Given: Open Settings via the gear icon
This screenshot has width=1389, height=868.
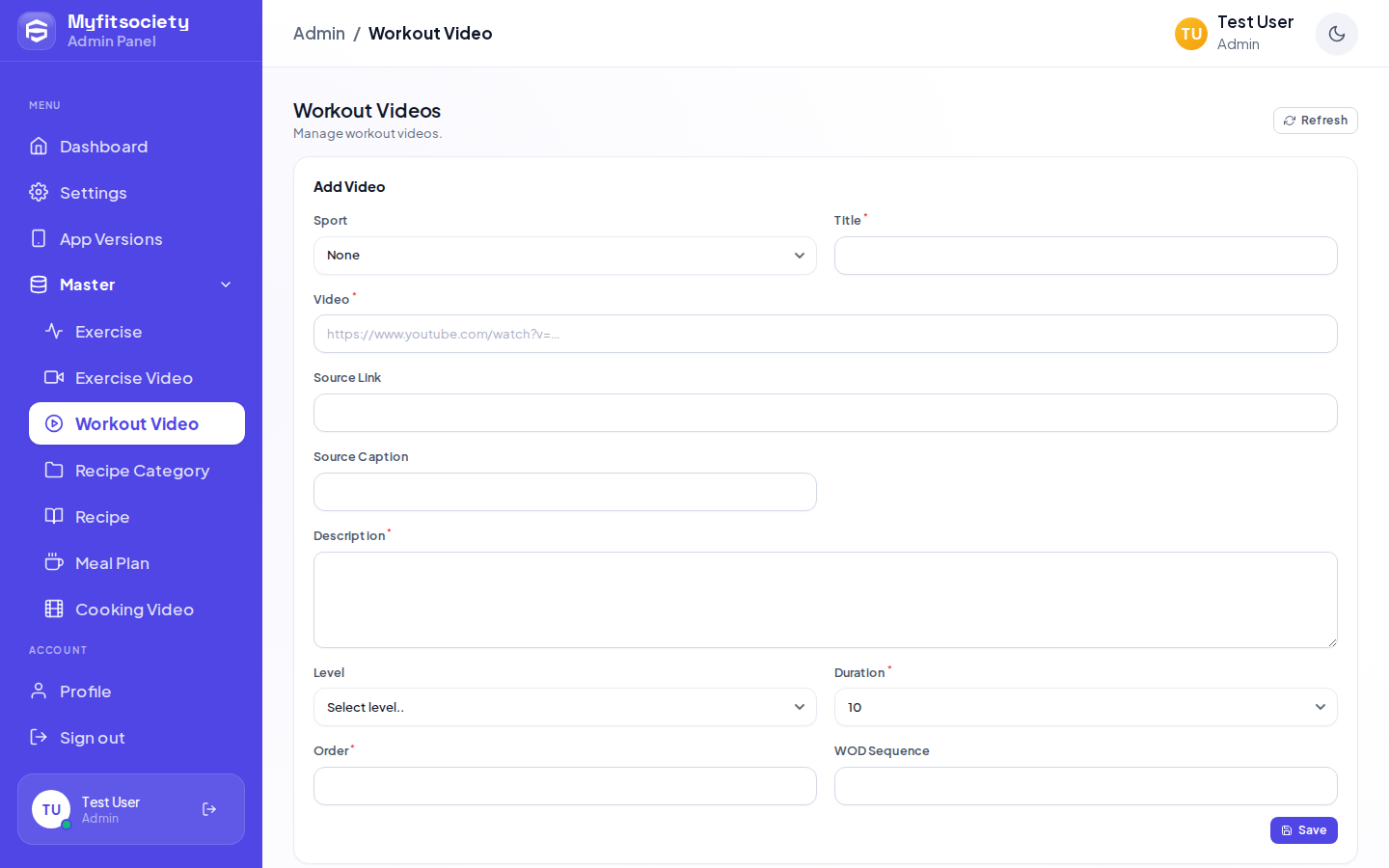Looking at the screenshot, I should tap(39, 192).
